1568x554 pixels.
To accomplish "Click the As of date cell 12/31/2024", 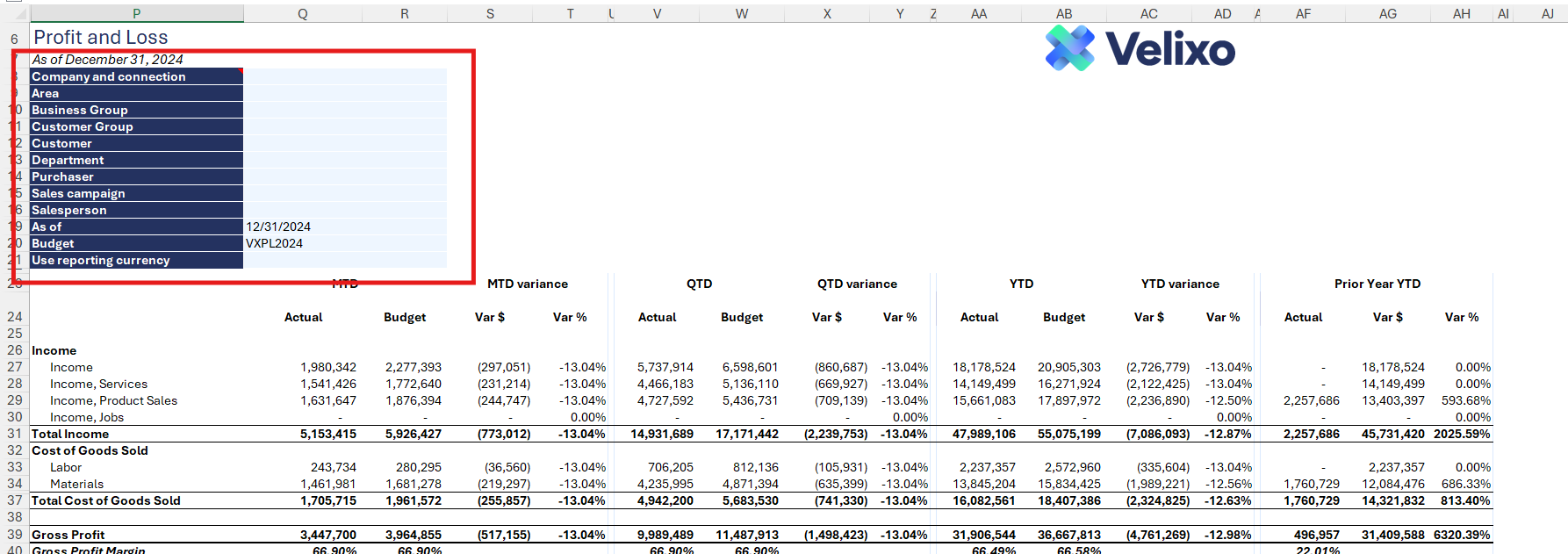I will [344, 227].
